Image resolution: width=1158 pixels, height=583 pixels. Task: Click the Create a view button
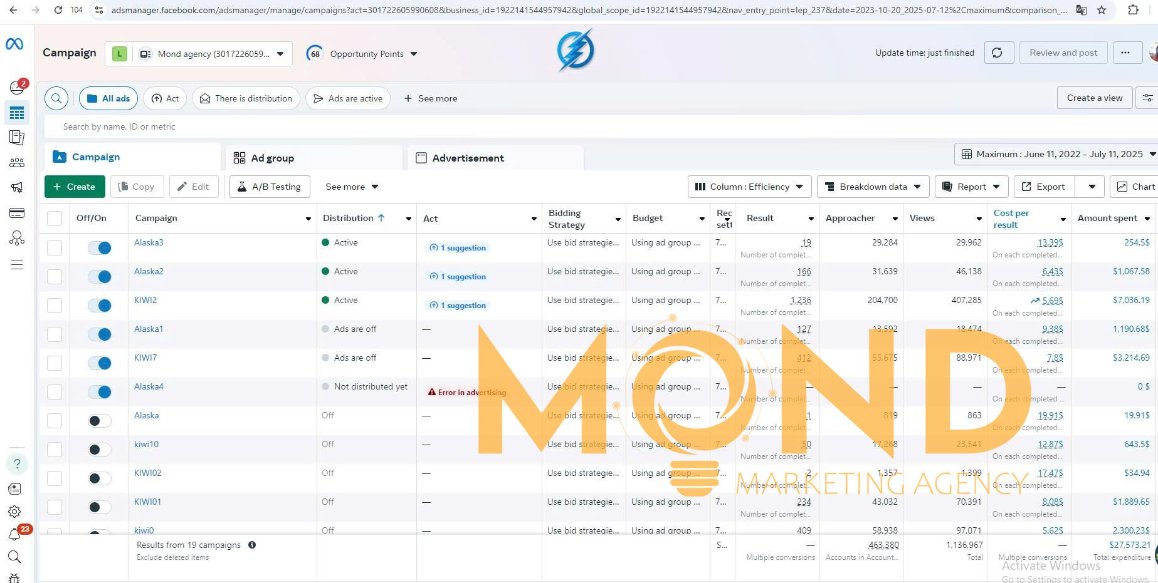[x=1094, y=98]
